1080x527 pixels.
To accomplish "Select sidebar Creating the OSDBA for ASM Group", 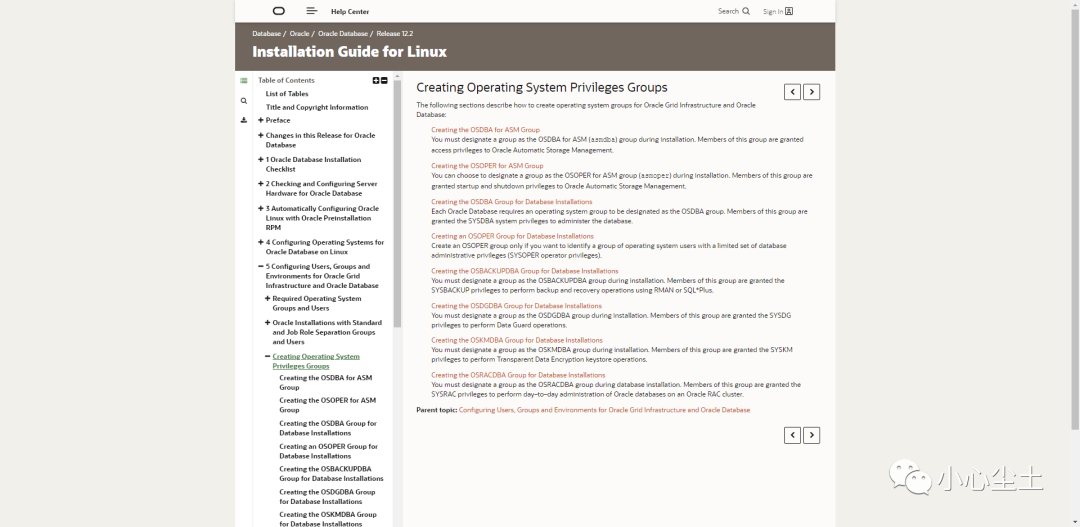I will [x=326, y=382].
